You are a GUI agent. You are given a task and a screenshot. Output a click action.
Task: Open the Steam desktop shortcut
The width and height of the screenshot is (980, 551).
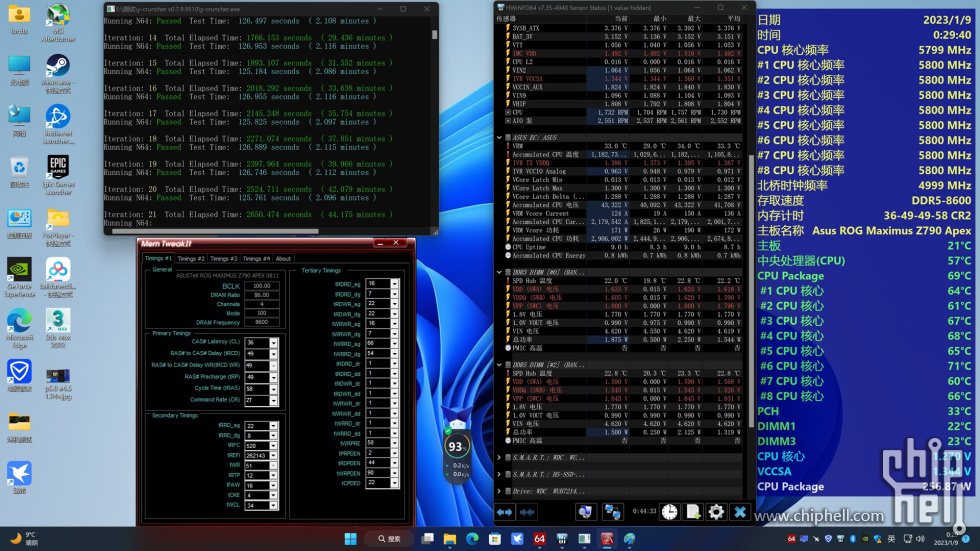[58, 73]
